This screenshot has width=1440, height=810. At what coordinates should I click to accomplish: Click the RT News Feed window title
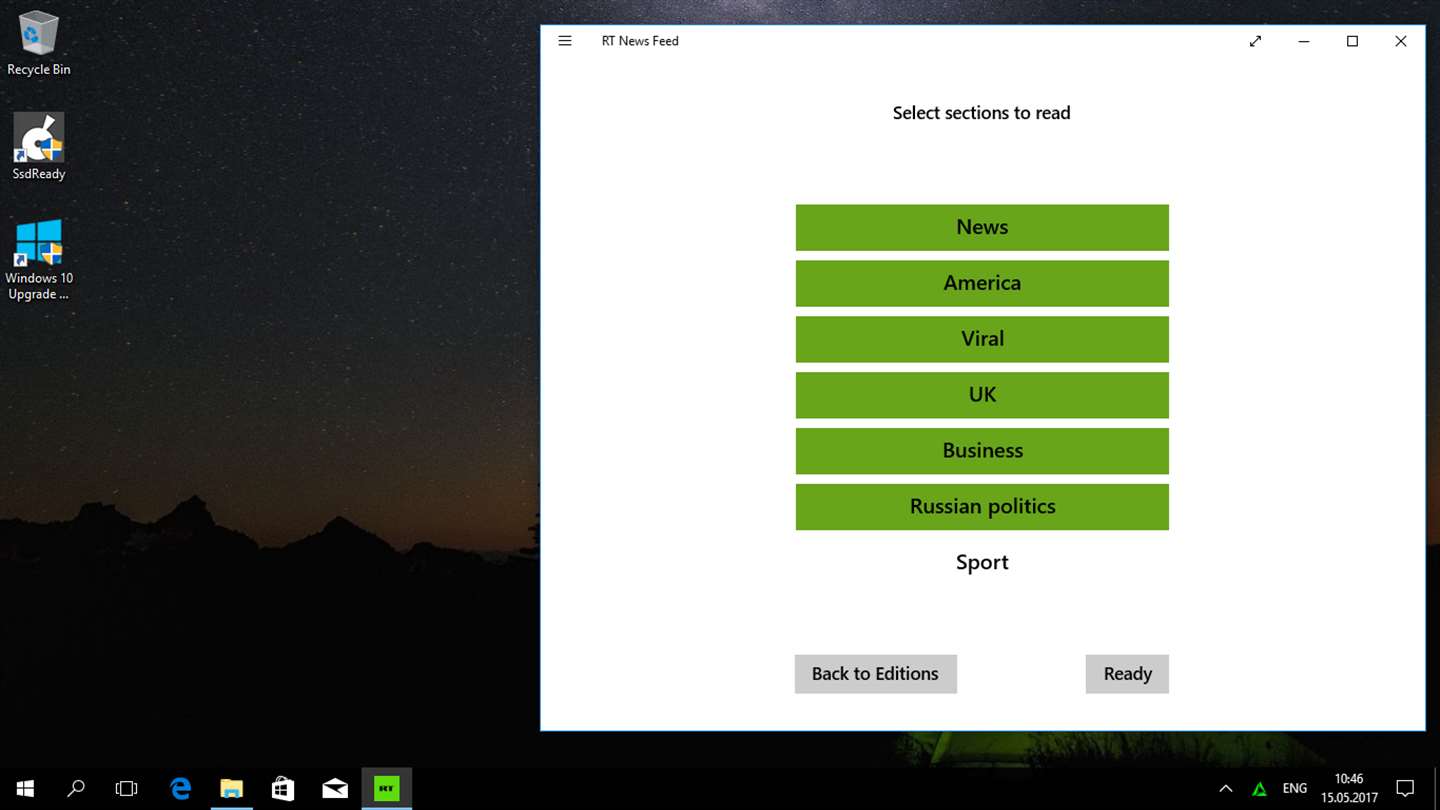640,41
